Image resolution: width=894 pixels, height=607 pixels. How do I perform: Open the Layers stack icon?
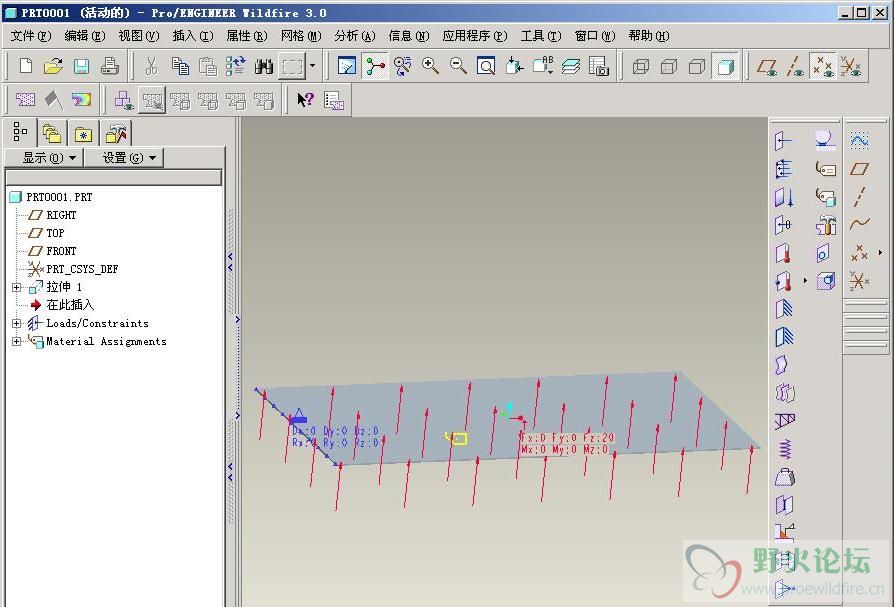point(571,66)
